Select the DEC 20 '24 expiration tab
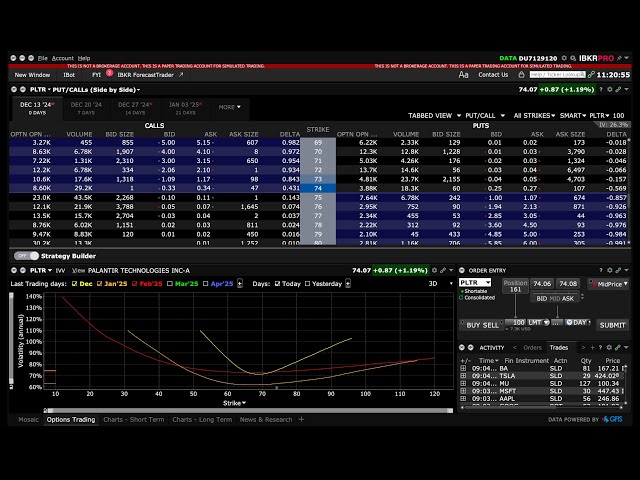 pos(86,108)
